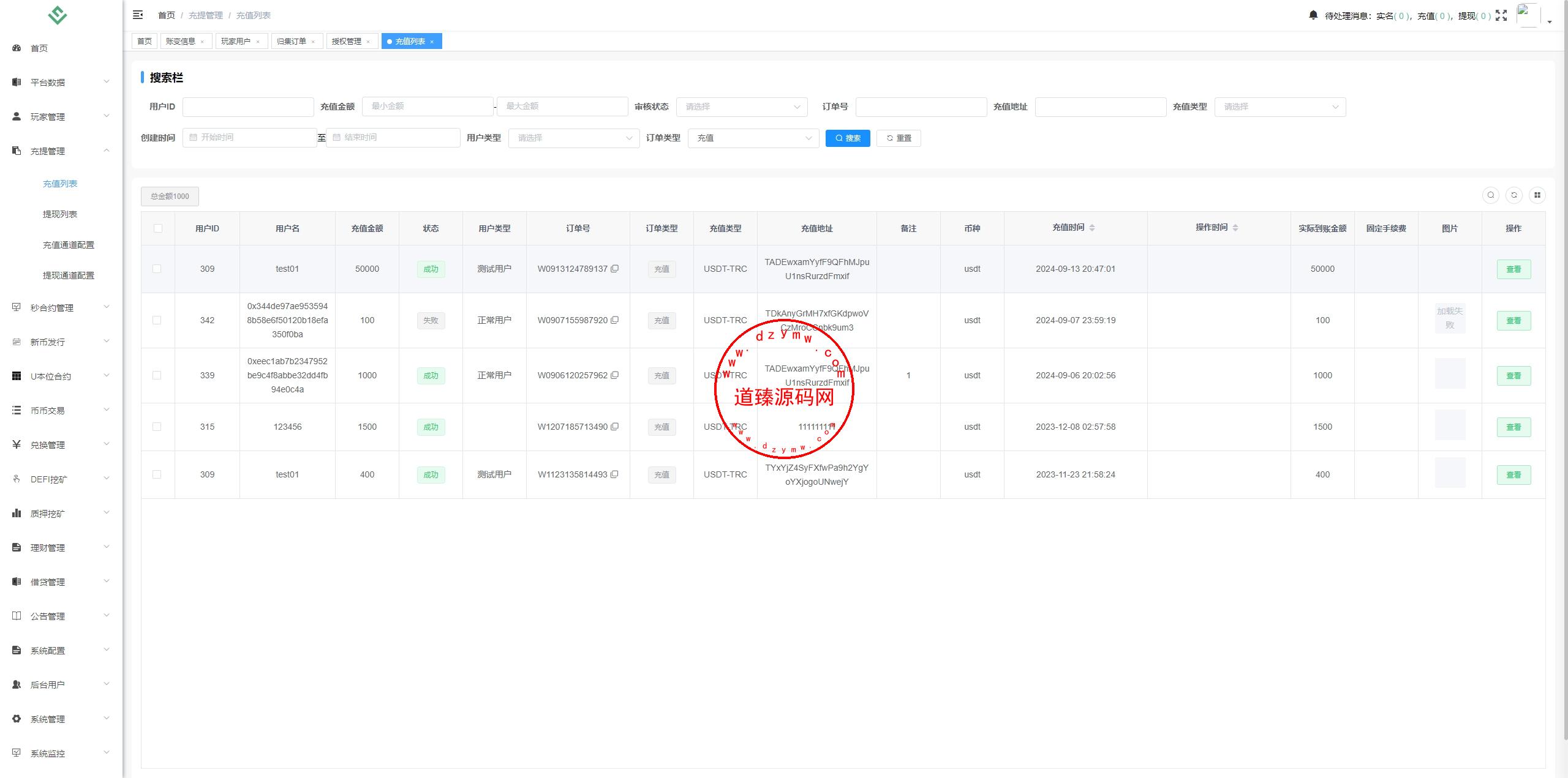Click the round search toggle icon above table

[x=1491, y=195]
